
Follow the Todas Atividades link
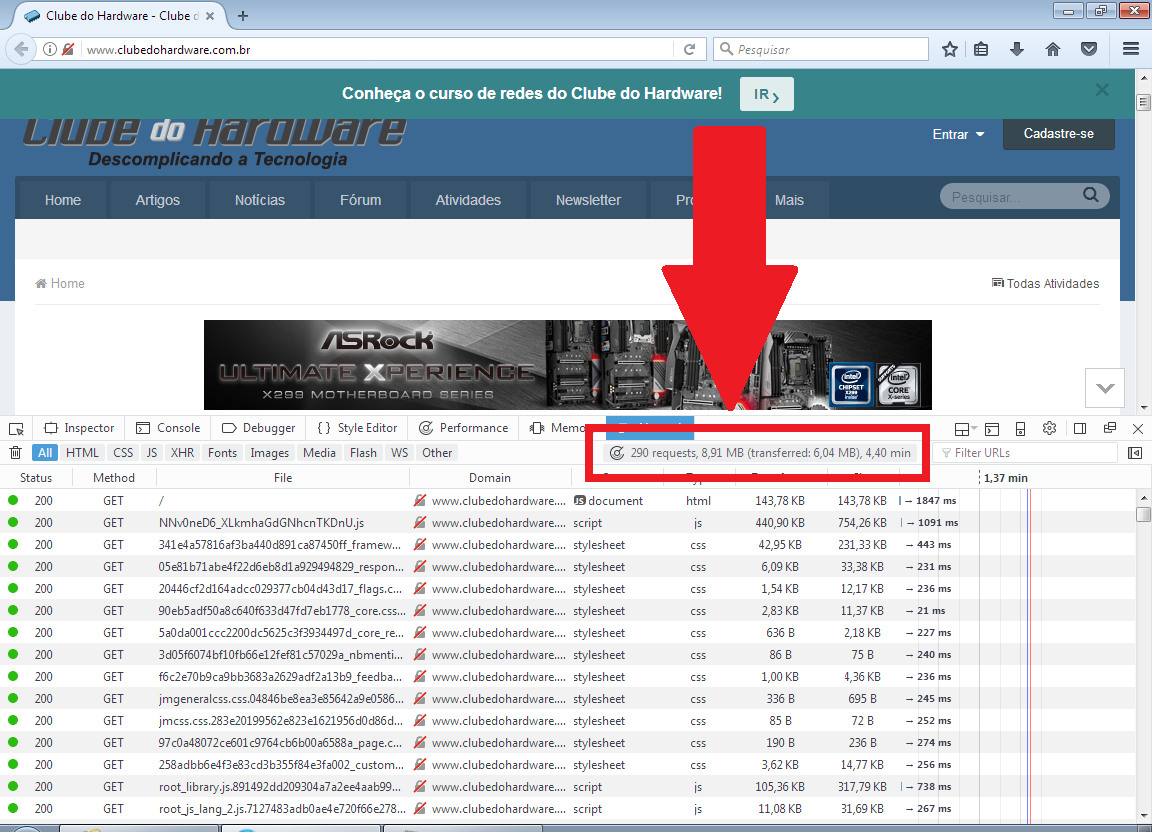click(x=1045, y=284)
